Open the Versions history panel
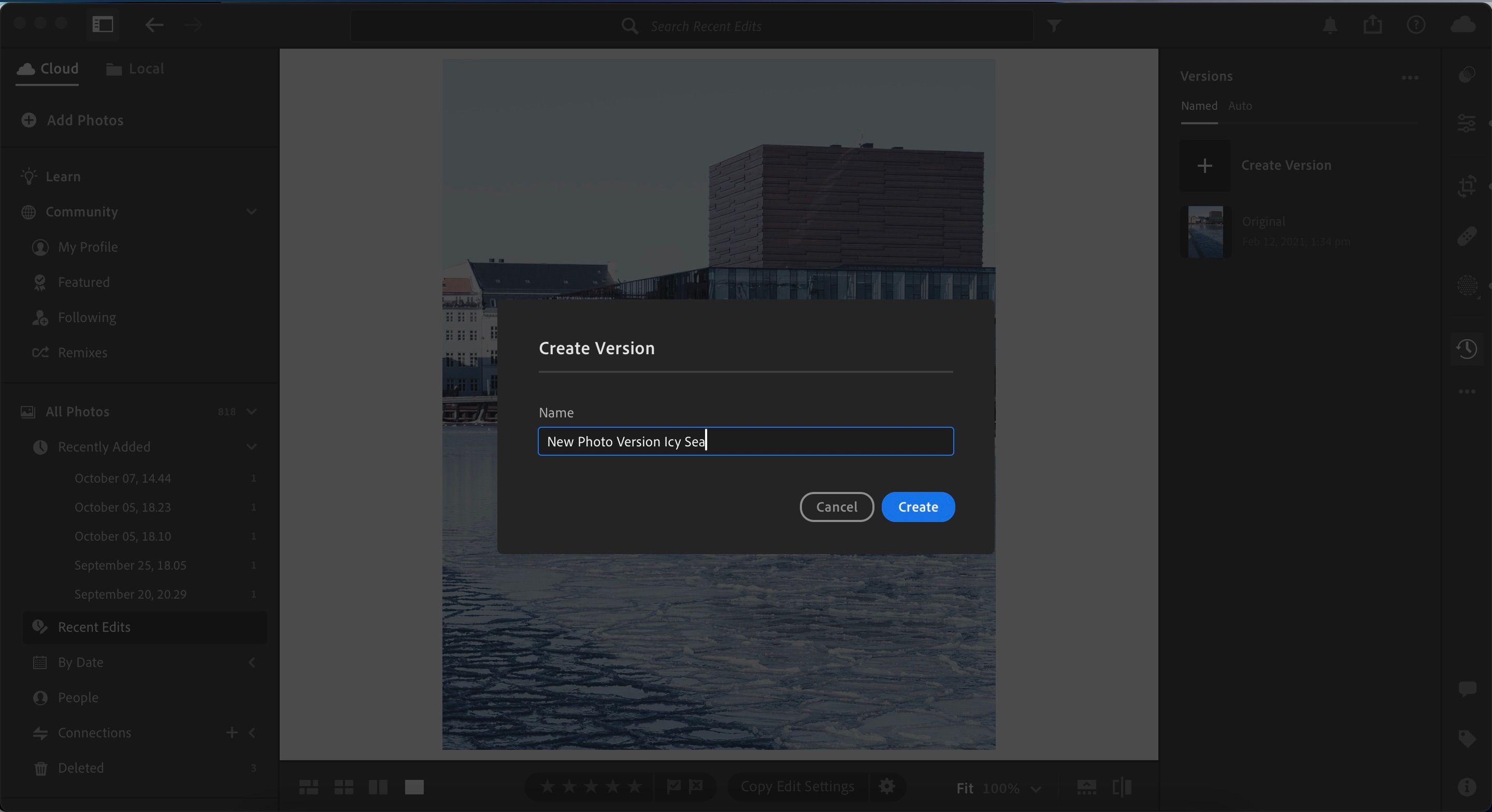The width and height of the screenshot is (1492, 812). point(1467,349)
